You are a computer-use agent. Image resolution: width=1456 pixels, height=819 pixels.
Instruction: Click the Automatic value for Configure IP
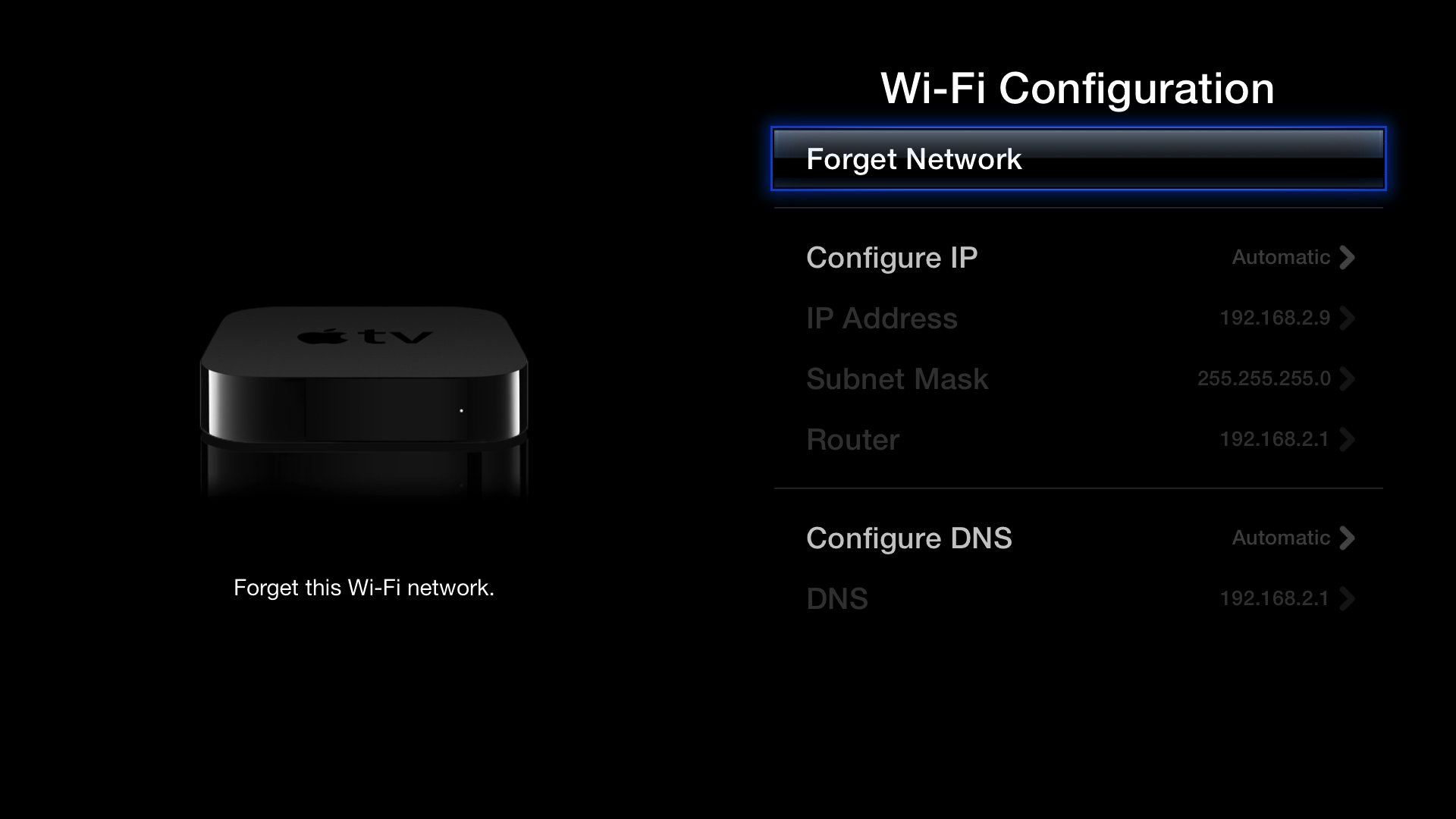click(1281, 258)
